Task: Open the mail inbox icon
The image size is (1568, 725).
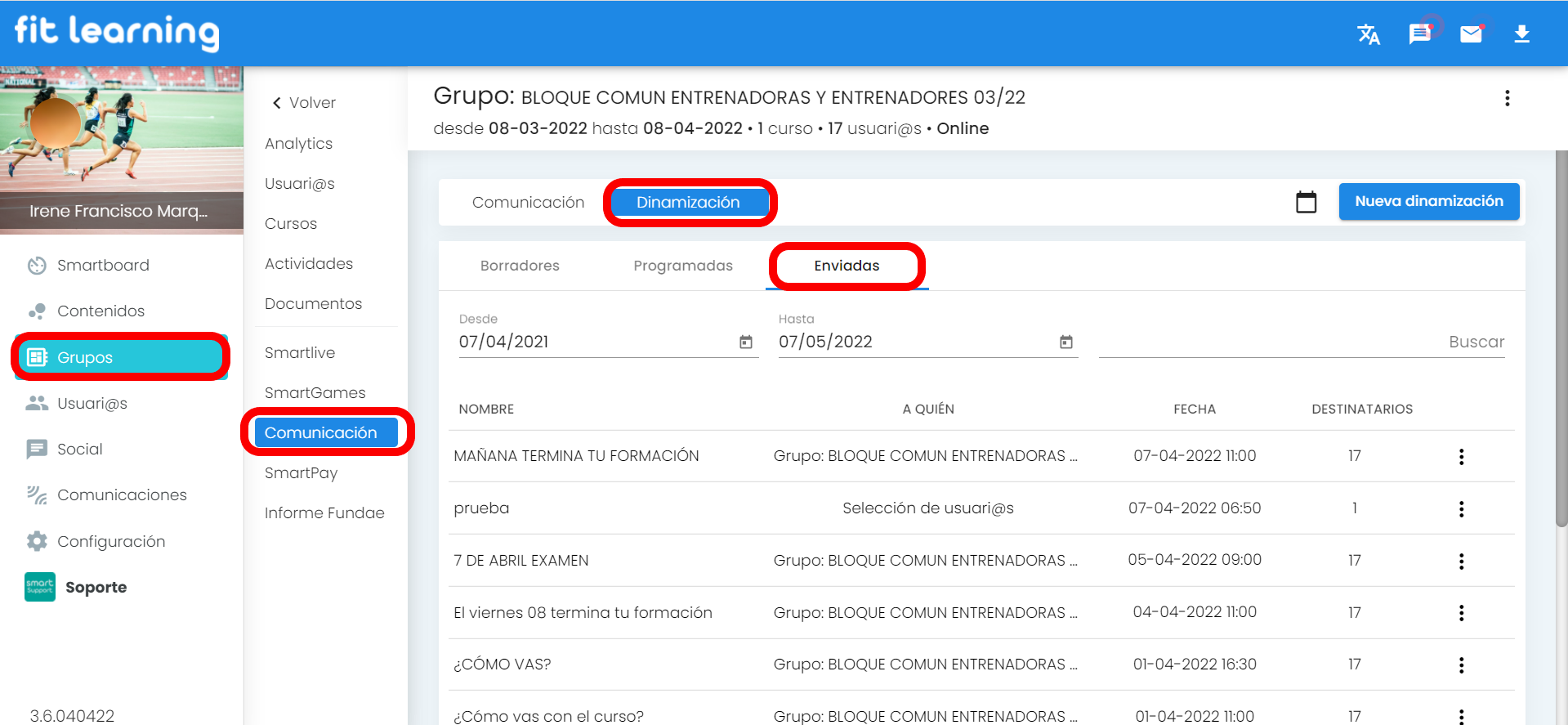Action: point(1471,34)
